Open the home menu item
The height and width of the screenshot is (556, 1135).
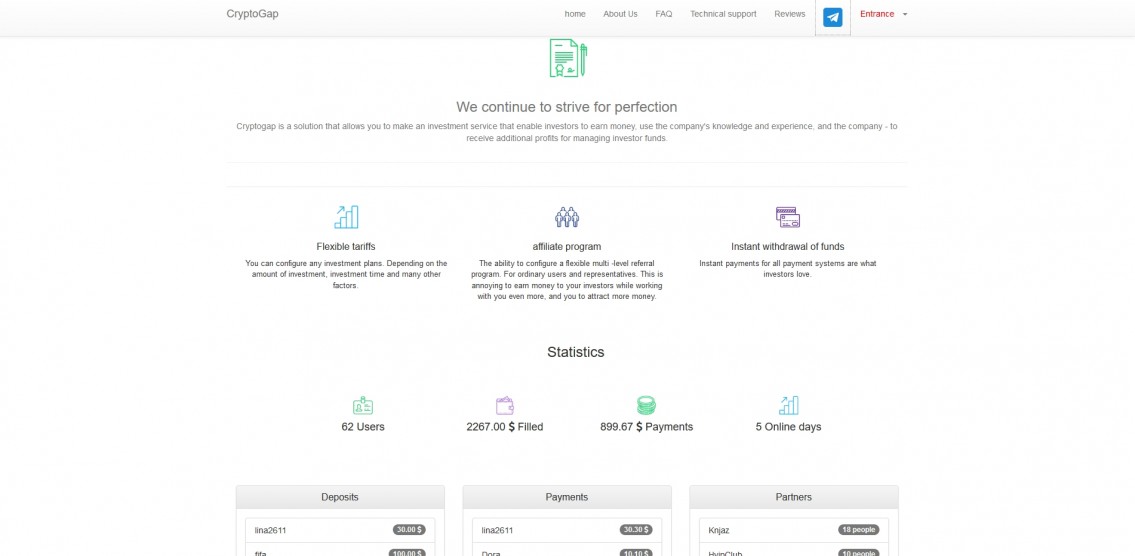pos(575,14)
